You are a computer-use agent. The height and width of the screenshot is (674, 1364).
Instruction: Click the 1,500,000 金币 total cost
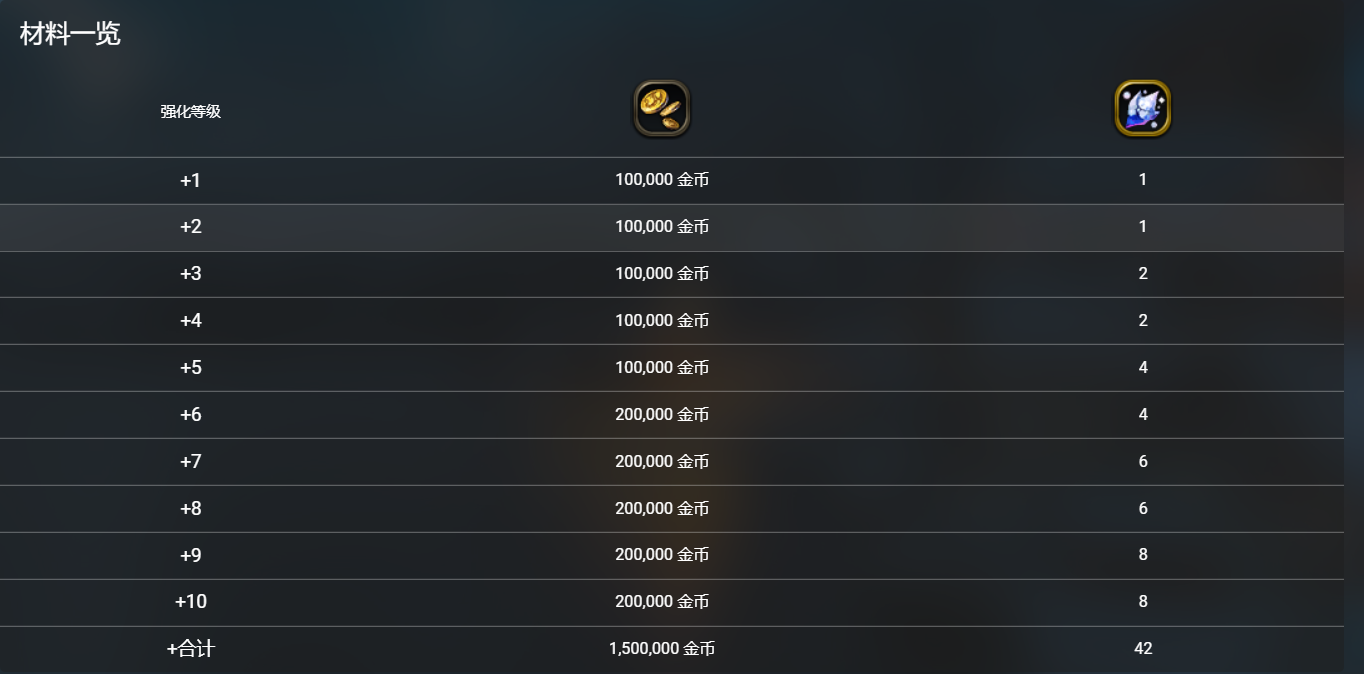tap(662, 649)
